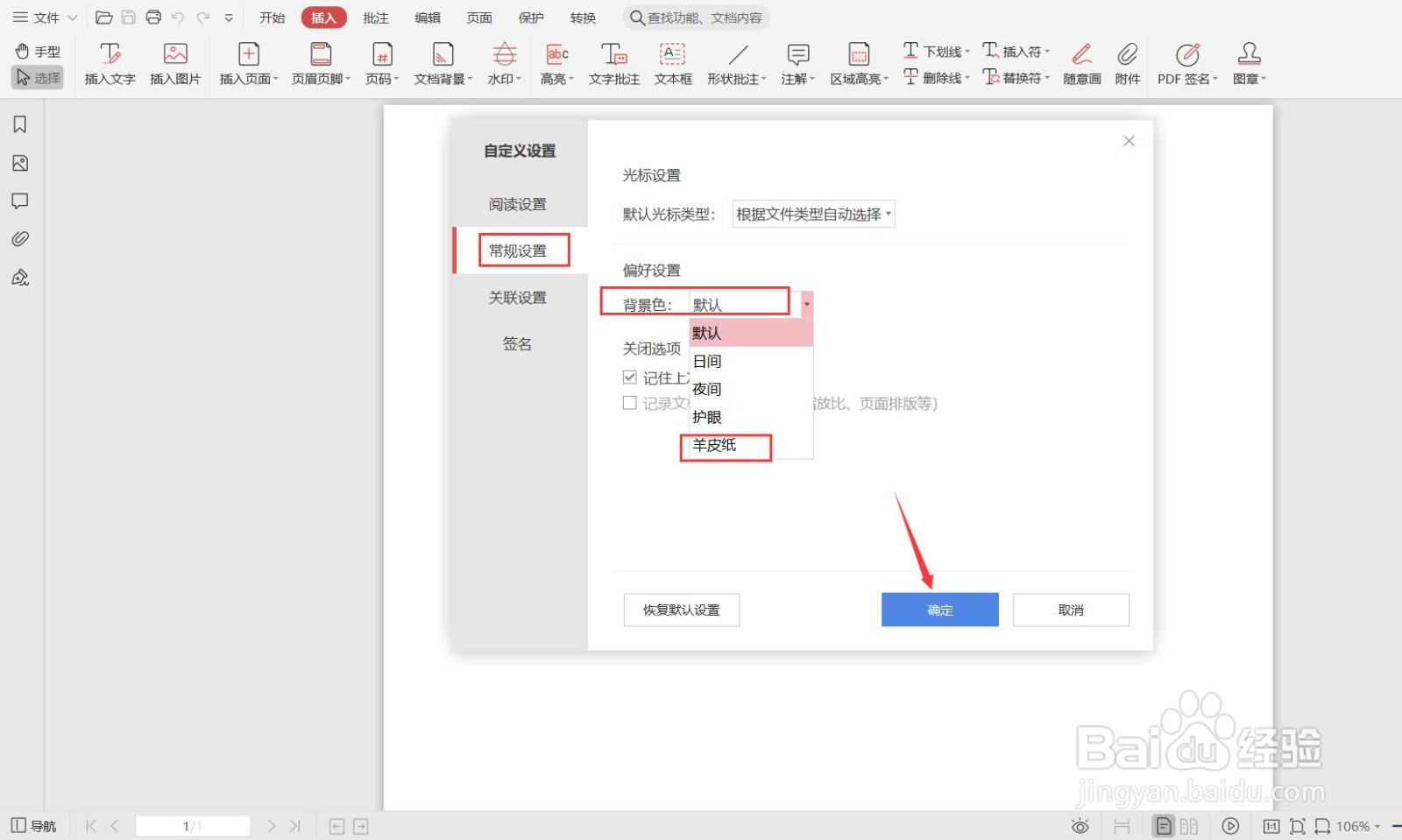Select 关联设置 in settings sidebar
Screen dimensions: 1402x840
point(518,297)
